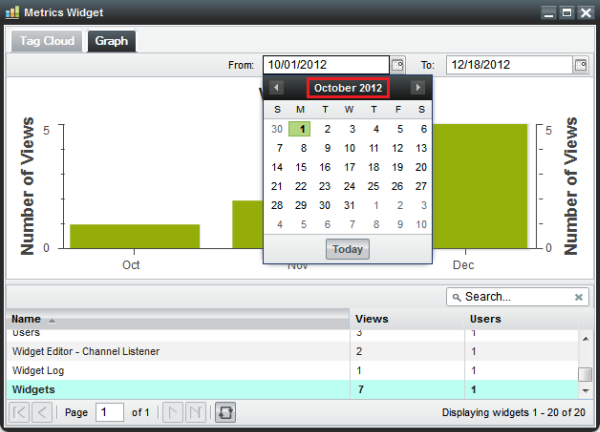
Task: Go to next month in calendar
Action: coord(418,88)
